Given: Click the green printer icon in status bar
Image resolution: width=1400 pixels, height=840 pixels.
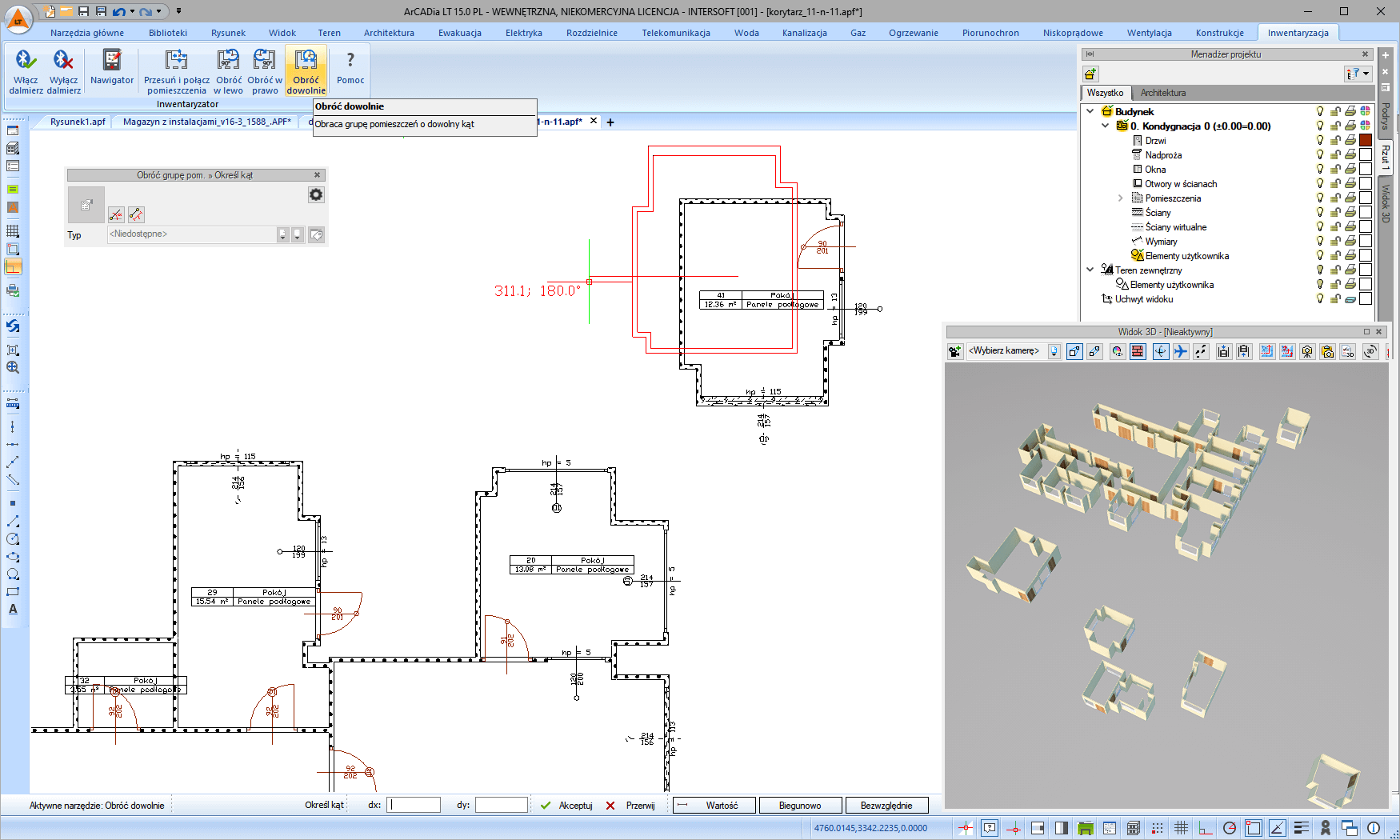Looking at the screenshot, I should click(1086, 828).
